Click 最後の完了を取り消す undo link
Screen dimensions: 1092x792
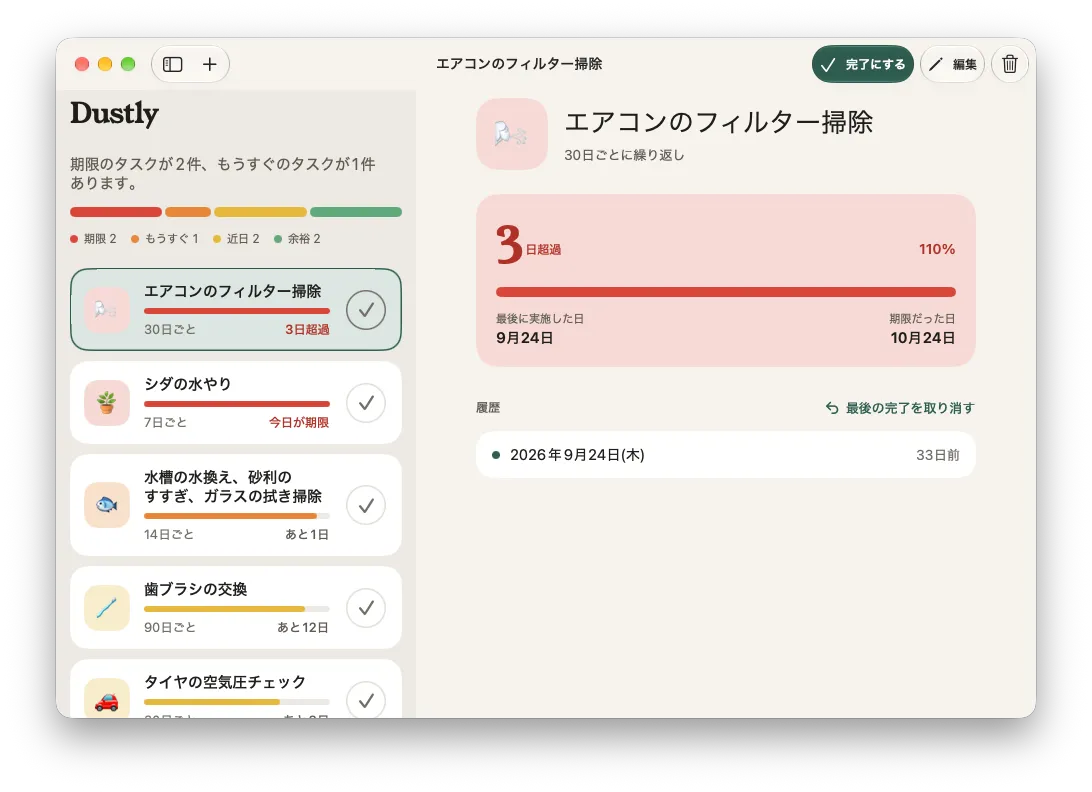tap(900, 407)
